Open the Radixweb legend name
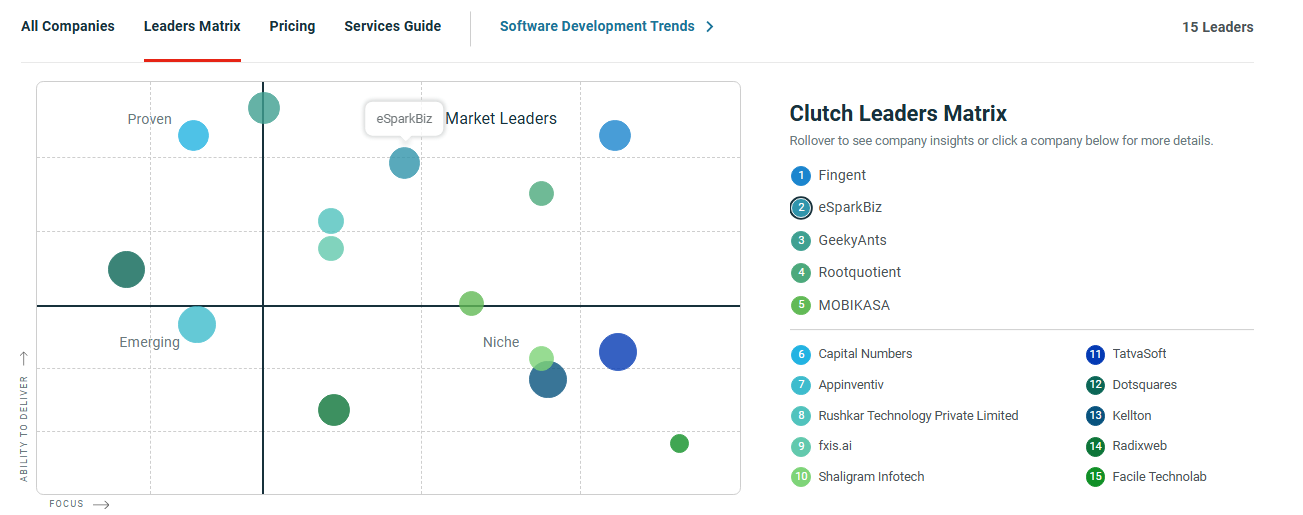 coord(1140,446)
